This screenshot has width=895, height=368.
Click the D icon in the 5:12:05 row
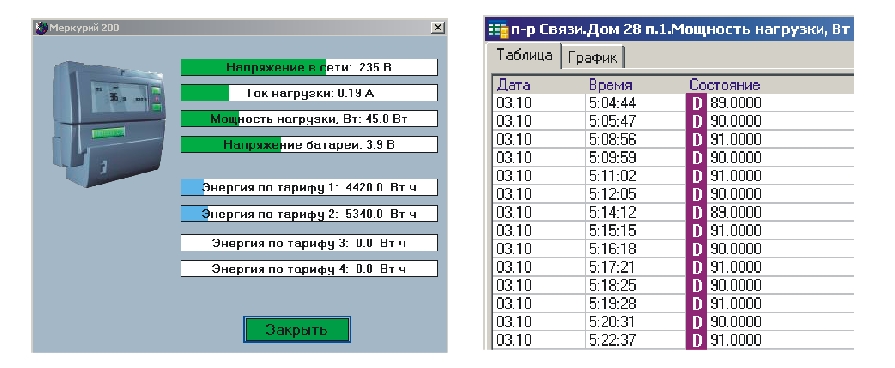coord(696,194)
